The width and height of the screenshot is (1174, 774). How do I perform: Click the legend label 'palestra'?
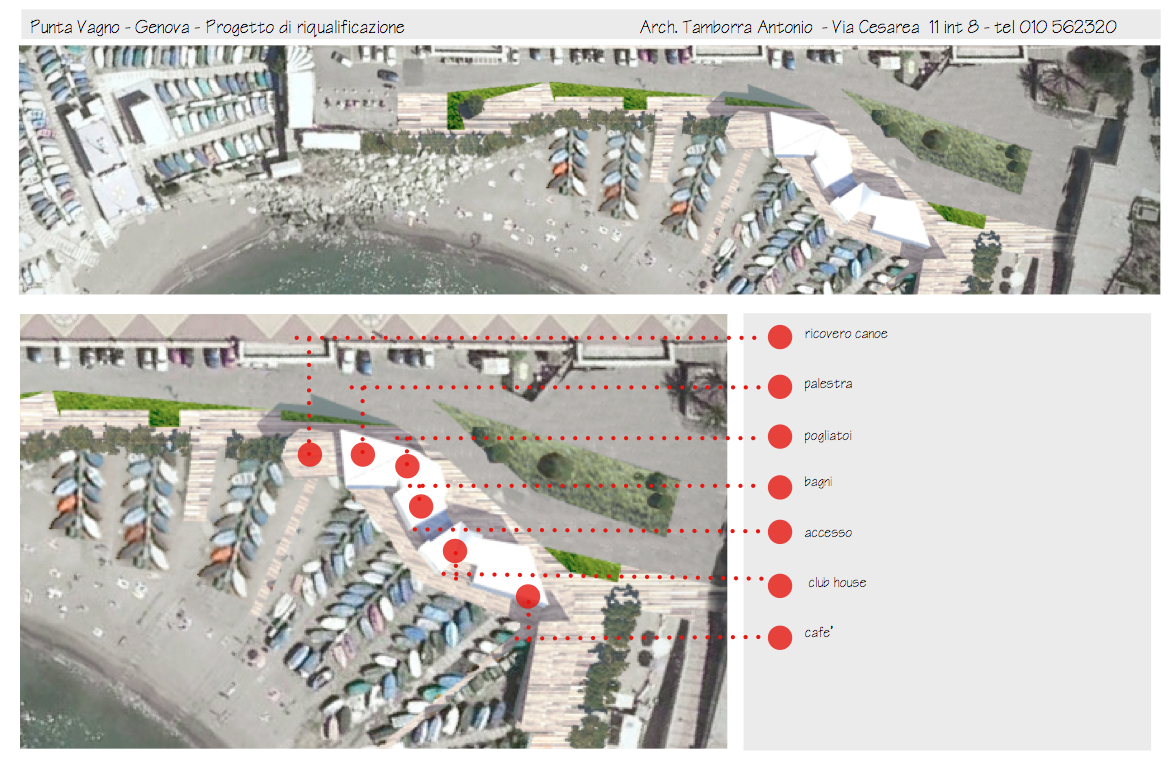828,384
